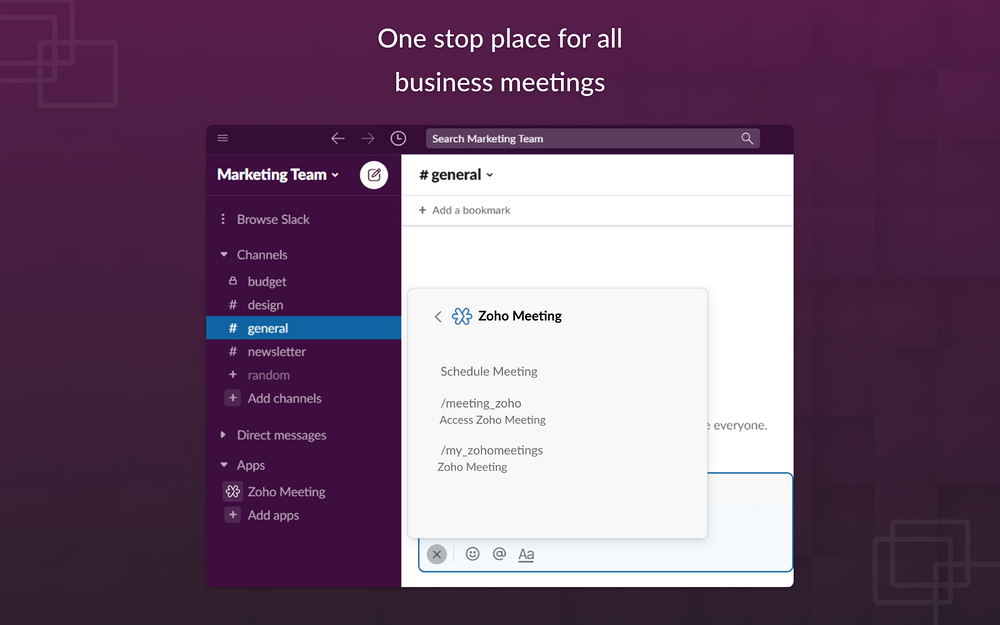Click the three-dot icon beside Browse Slack
1000x625 pixels.
pos(223,219)
